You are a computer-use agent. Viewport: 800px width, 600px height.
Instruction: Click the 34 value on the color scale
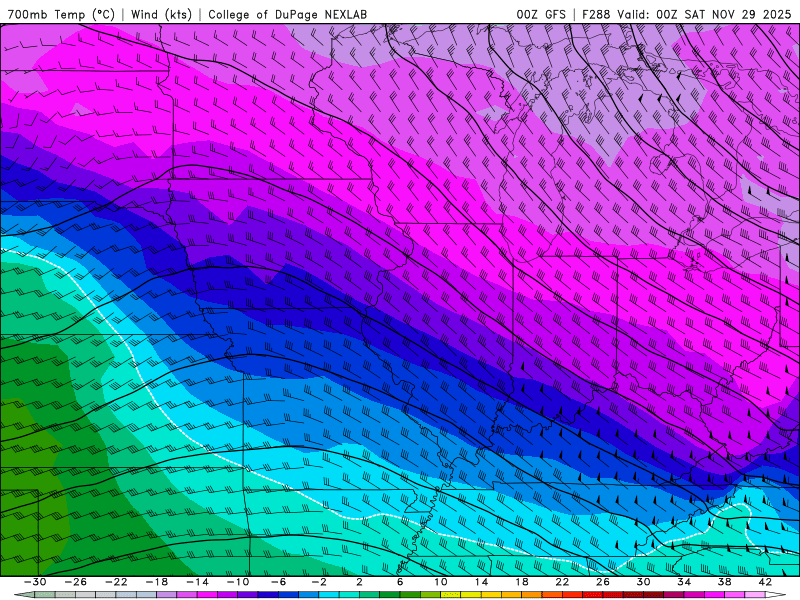[684, 582]
